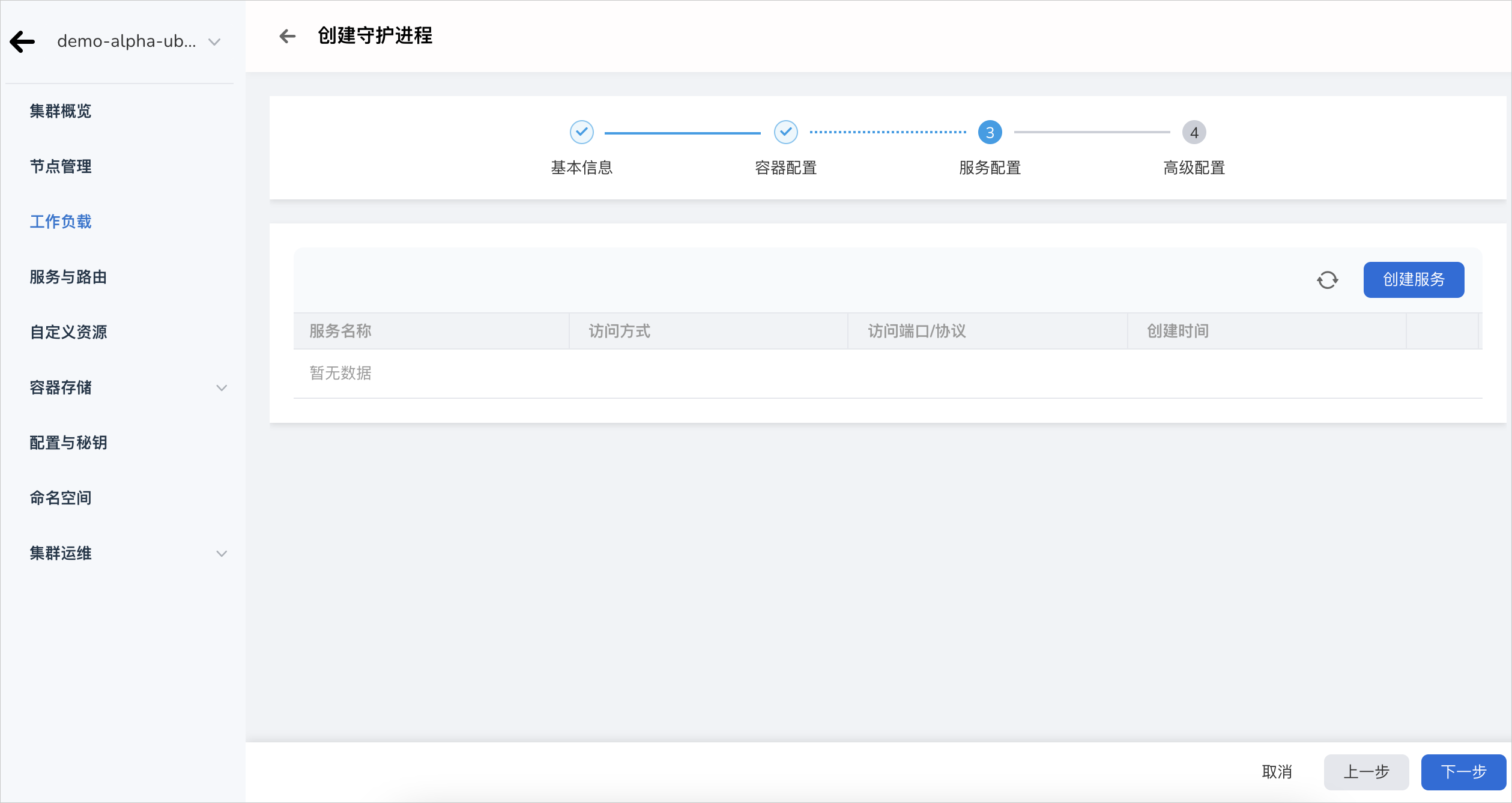Screen dimensions: 1512x803
Task: Click the 高级配置 step label
Action: pyautogui.click(x=1194, y=168)
